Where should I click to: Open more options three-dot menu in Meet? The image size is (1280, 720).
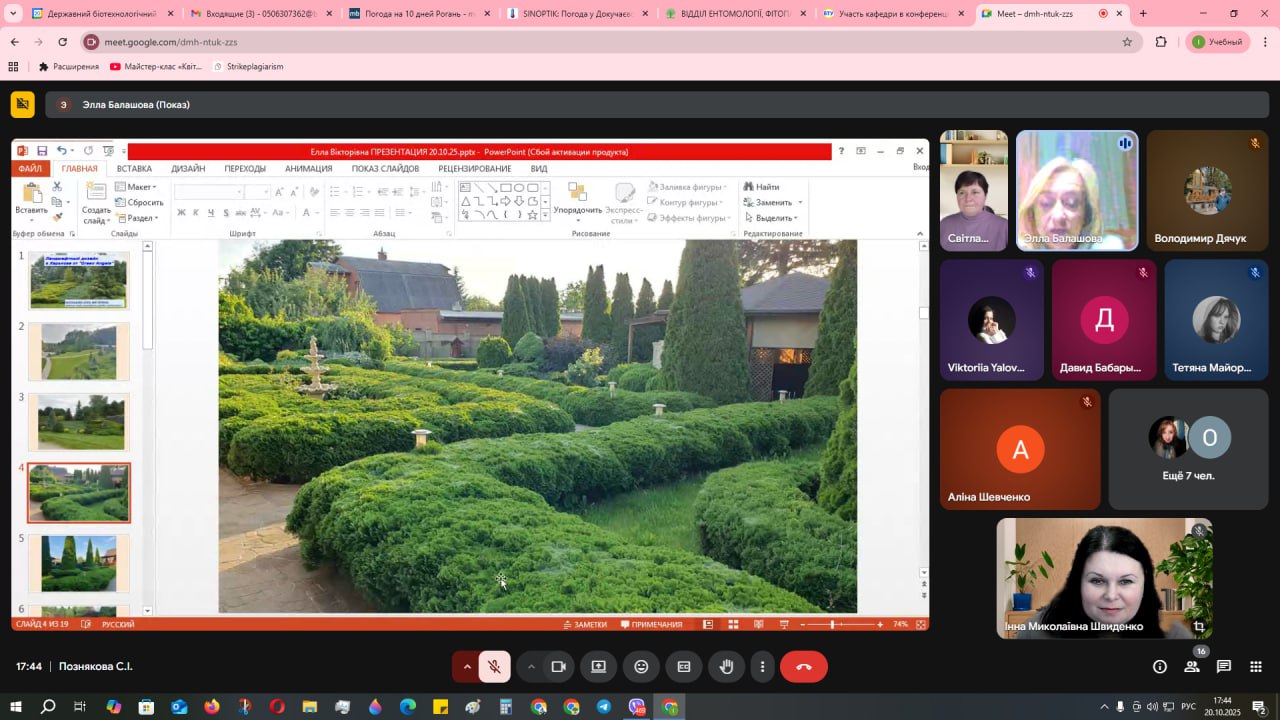[763, 667]
